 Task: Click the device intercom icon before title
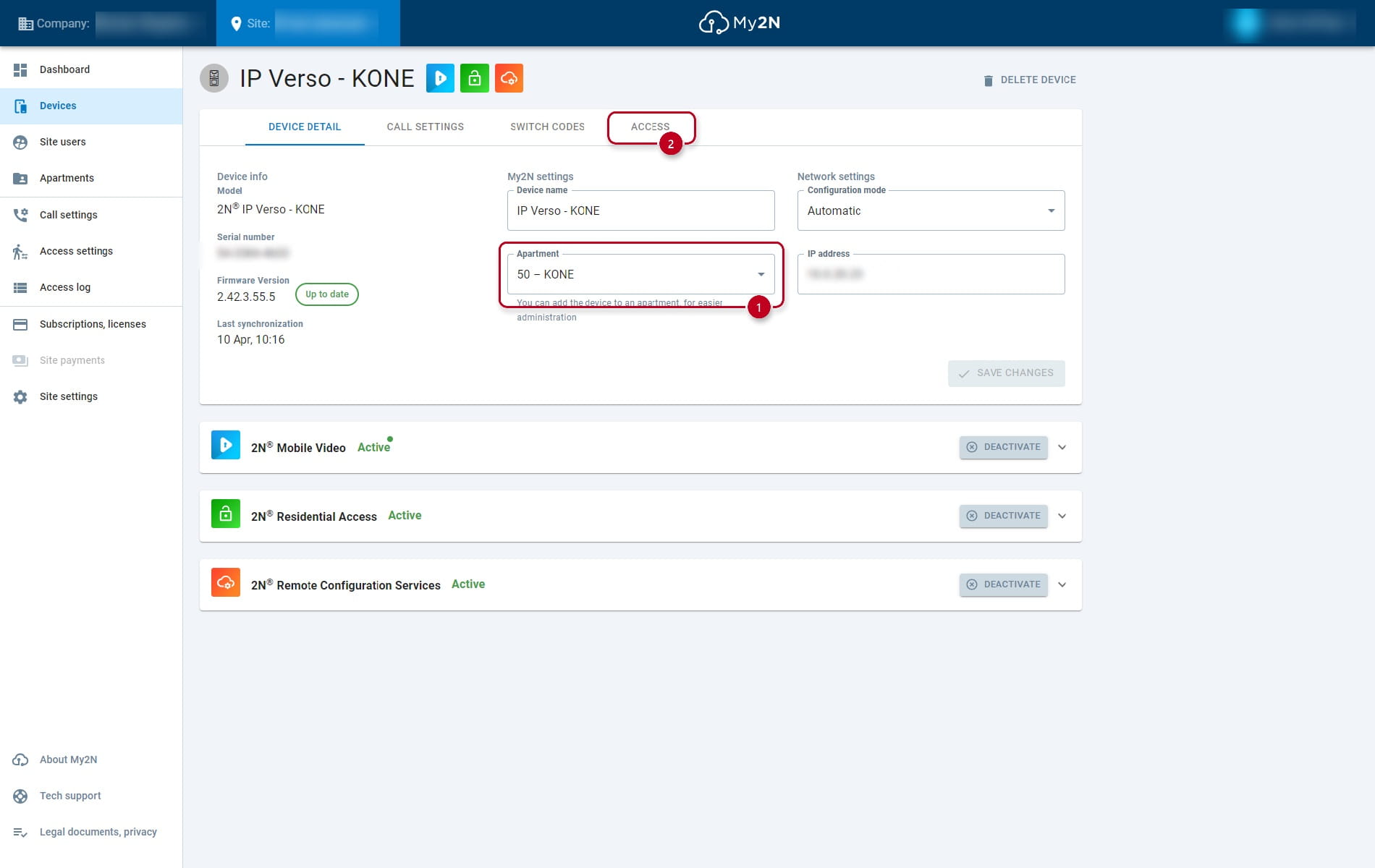pos(214,78)
